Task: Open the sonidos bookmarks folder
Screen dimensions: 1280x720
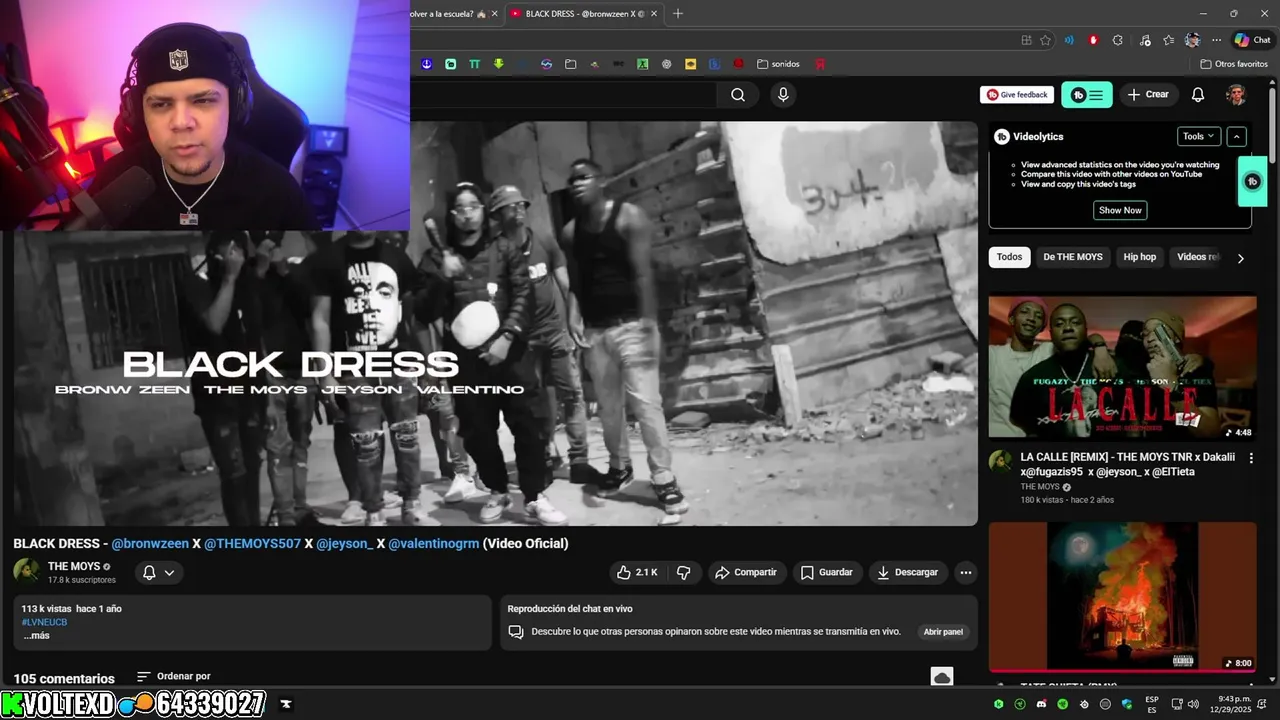Action: click(x=778, y=64)
